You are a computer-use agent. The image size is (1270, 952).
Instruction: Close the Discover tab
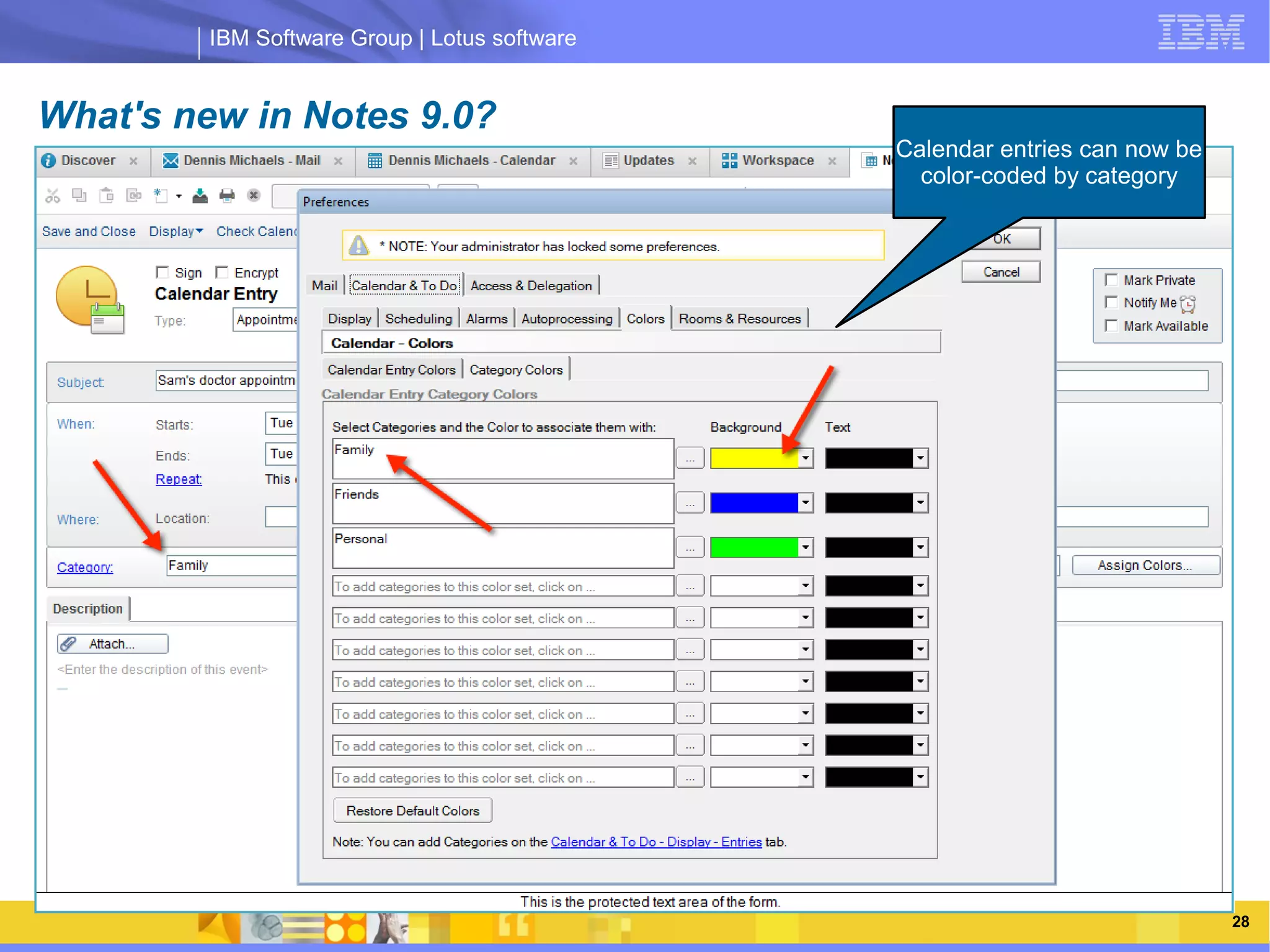pos(133,161)
